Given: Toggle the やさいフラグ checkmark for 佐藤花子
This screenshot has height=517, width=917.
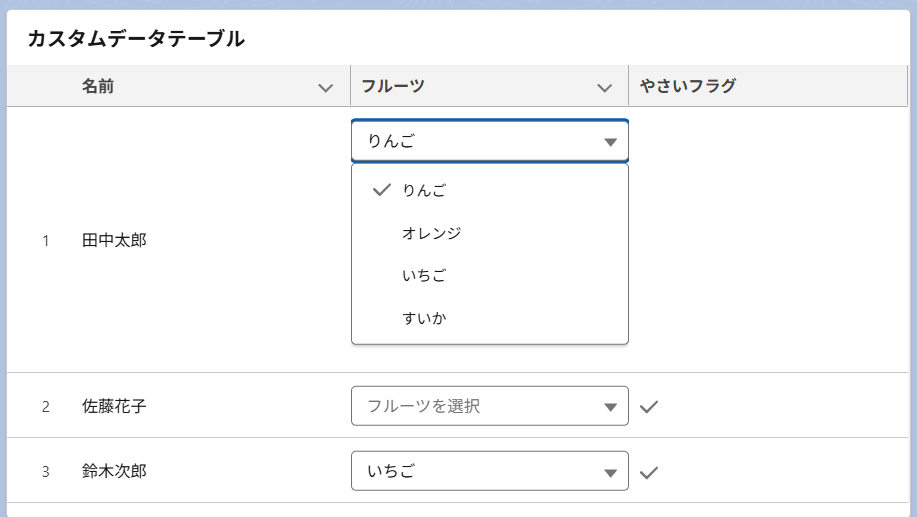Looking at the screenshot, I should 649,406.
